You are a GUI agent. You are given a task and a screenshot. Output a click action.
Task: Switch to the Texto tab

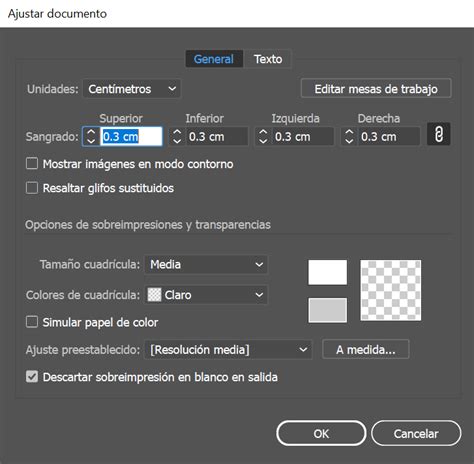tap(268, 59)
